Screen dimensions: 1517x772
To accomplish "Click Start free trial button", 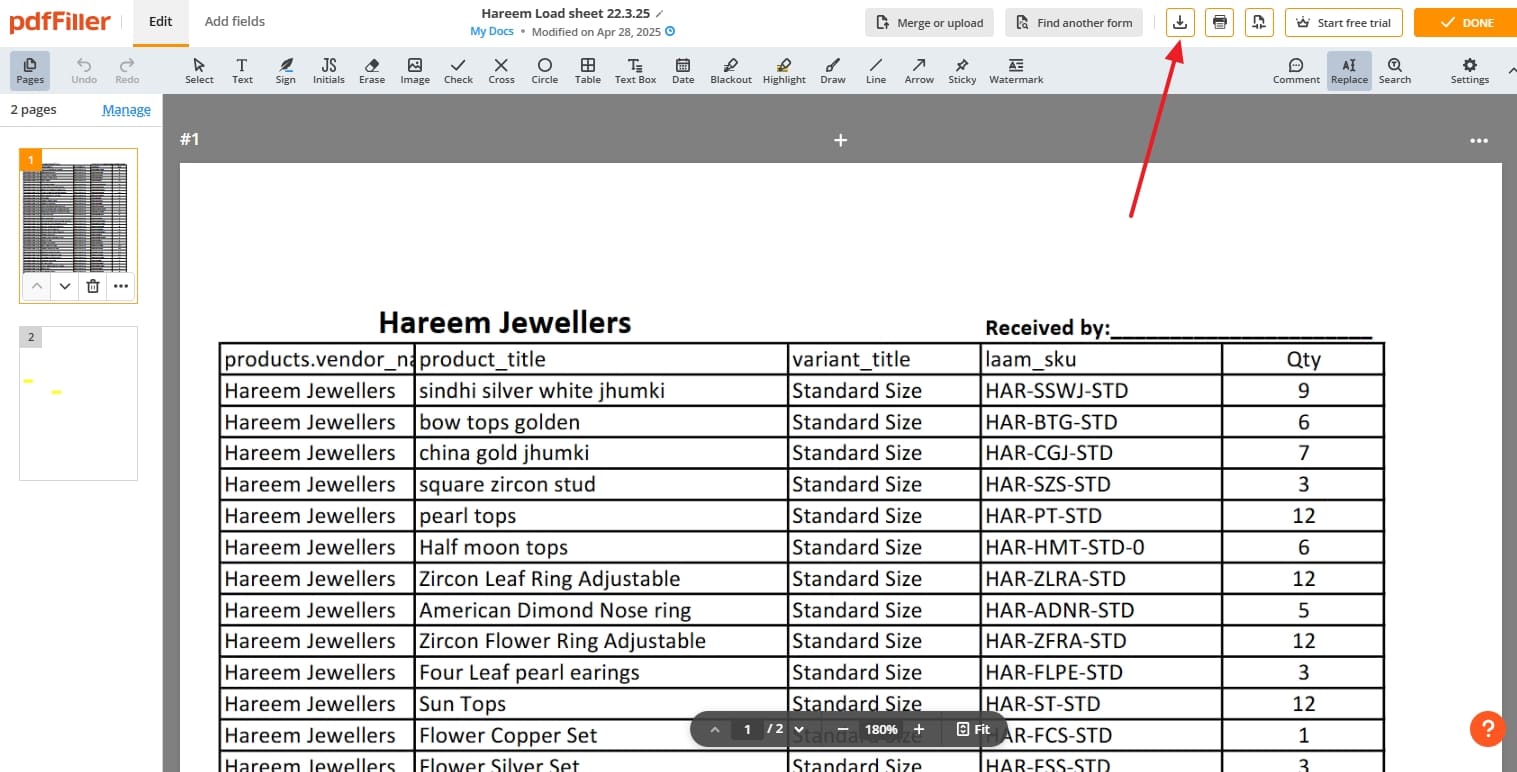I will (x=1344, y=22).
